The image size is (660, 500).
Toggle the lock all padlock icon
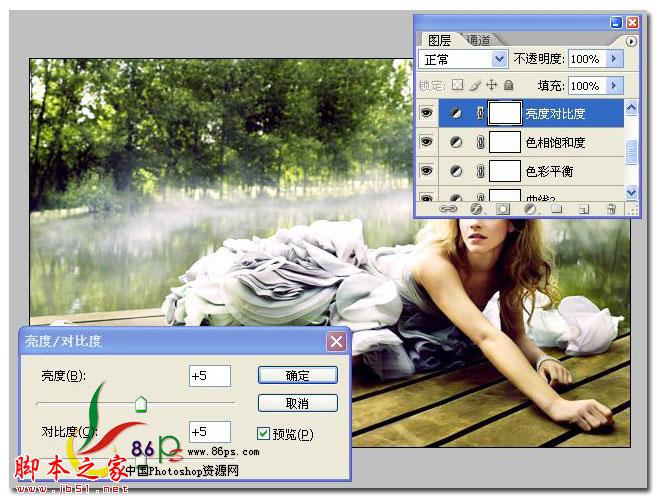pos(508,85)
